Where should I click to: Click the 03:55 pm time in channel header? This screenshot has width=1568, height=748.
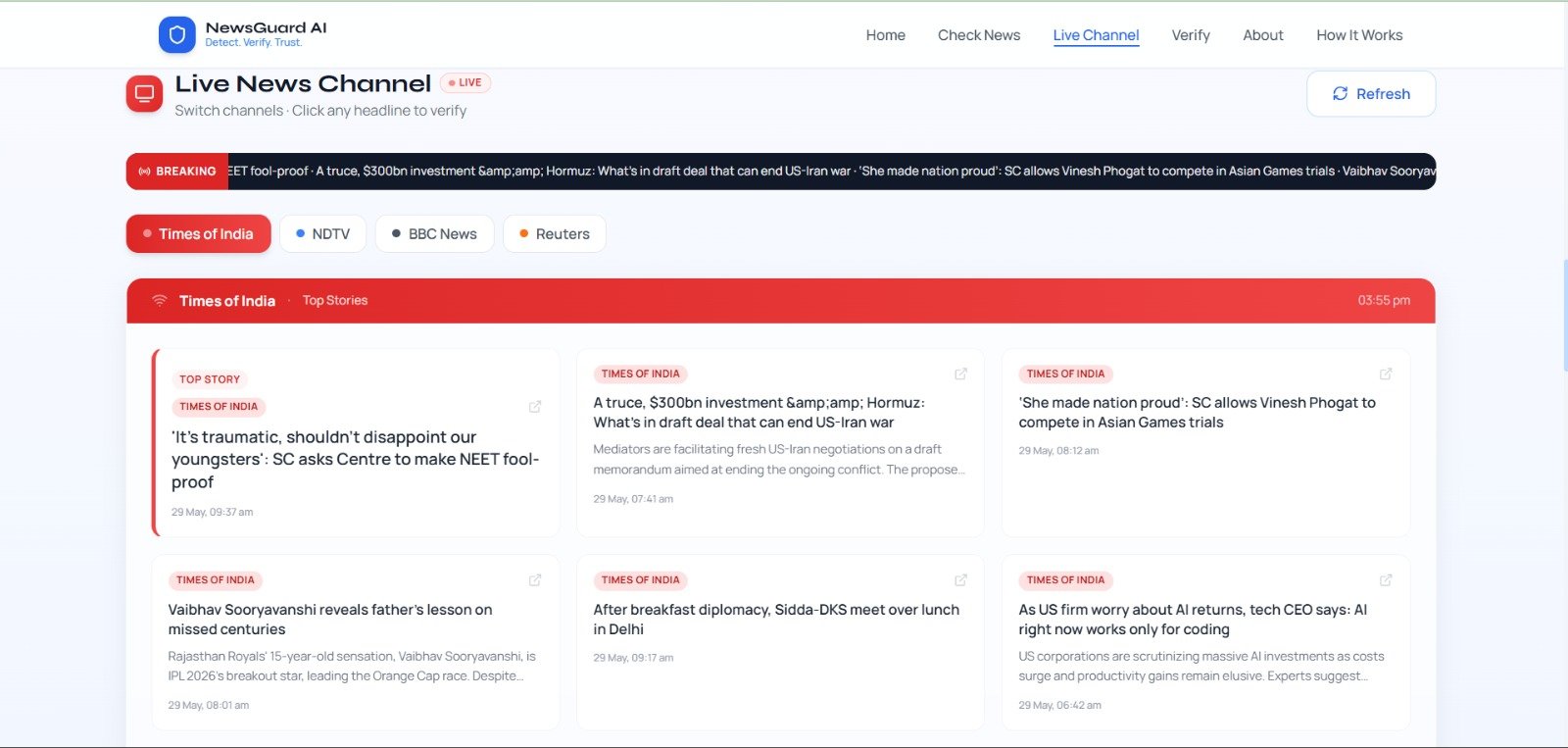pyautogui.click(x=1384, y=301)
